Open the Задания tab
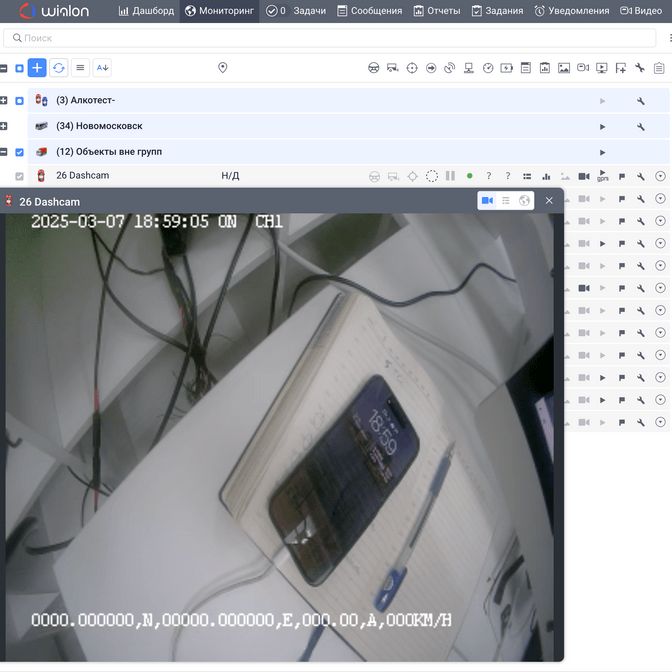The height and width of the screenshot is (672, 672). pos(497,11)
